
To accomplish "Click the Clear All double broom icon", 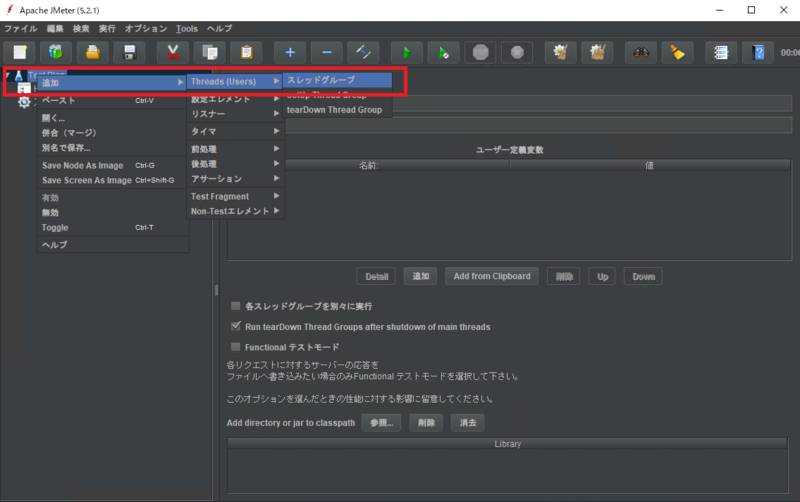I will pyautogui.click(x=597, y=53).
